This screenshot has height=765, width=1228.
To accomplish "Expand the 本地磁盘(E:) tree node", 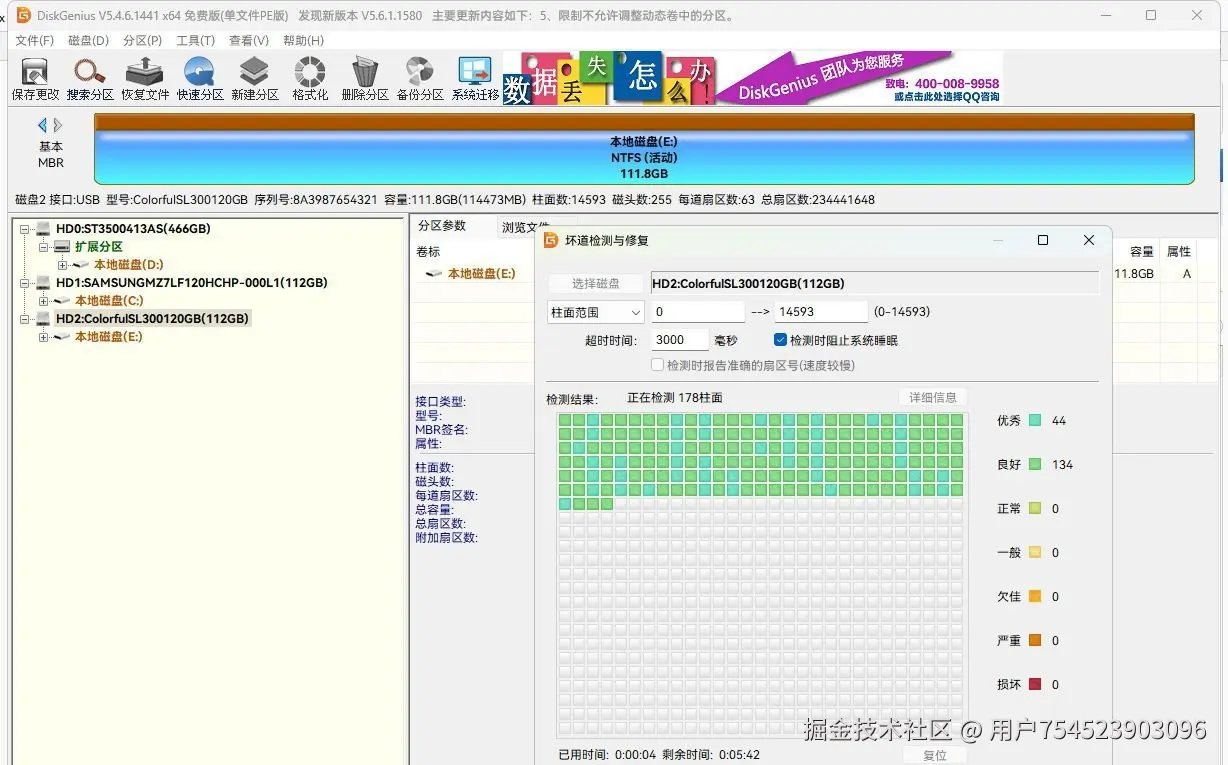I will pyautogui.click(x=43, y=337).
